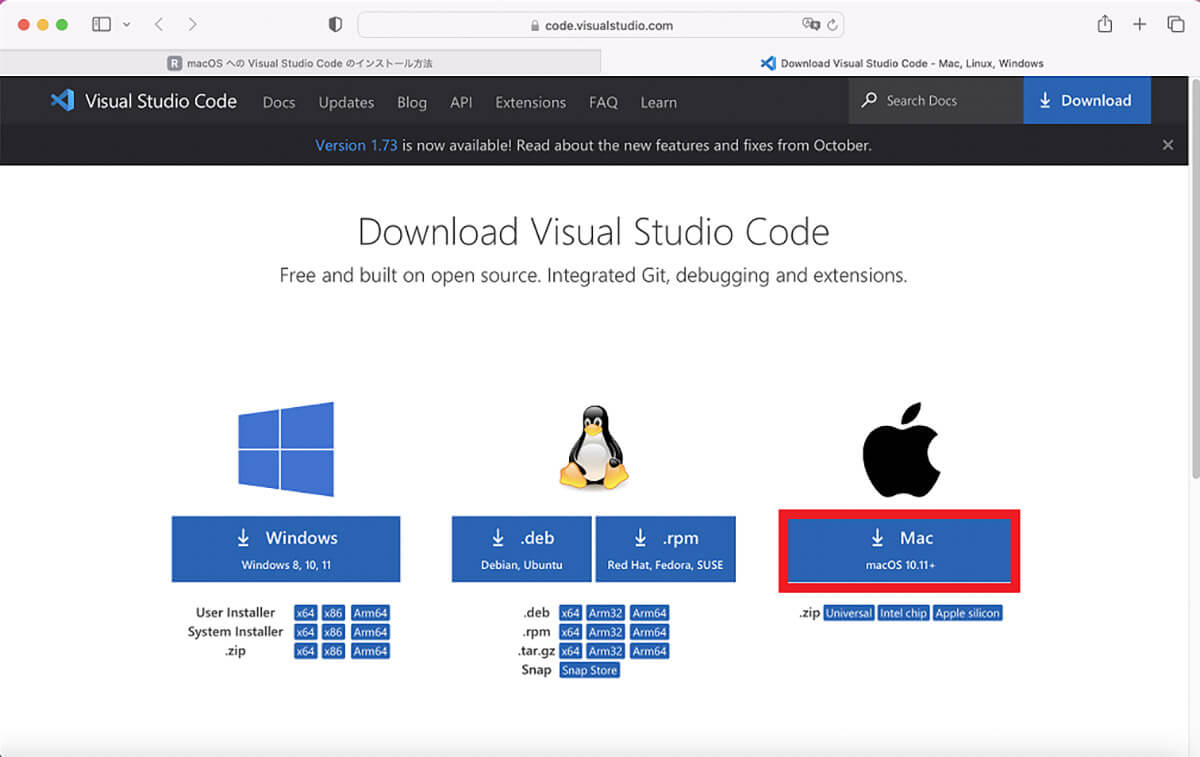Select the Universal .zip download badge

pyautogui.click(x=848, y=613)
